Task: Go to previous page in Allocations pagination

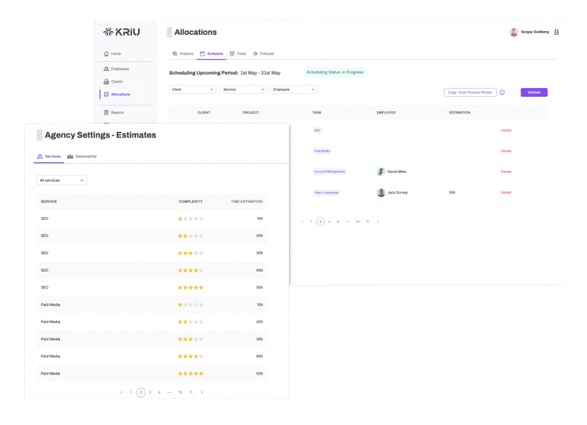Action: (302, 222)
